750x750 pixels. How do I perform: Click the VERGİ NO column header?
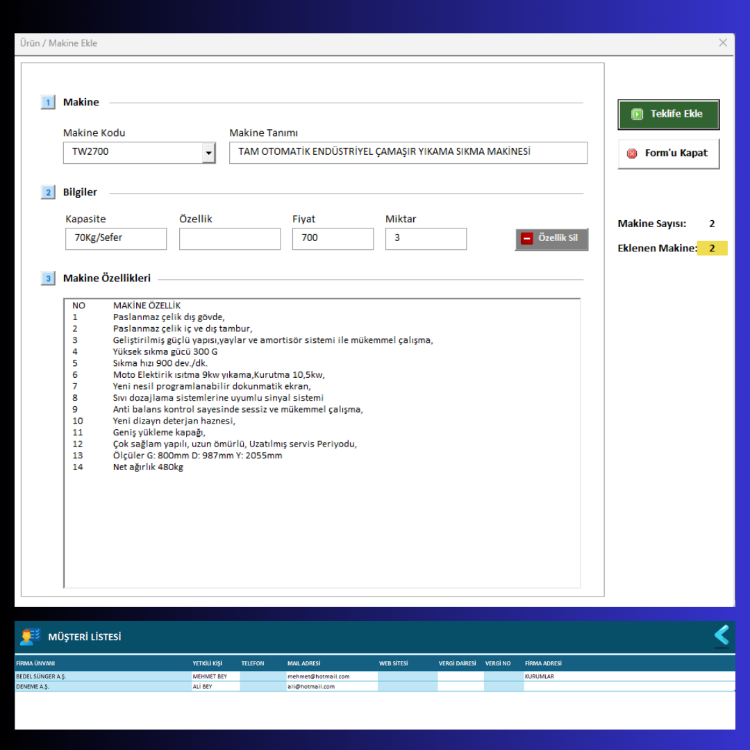(498, 663)
